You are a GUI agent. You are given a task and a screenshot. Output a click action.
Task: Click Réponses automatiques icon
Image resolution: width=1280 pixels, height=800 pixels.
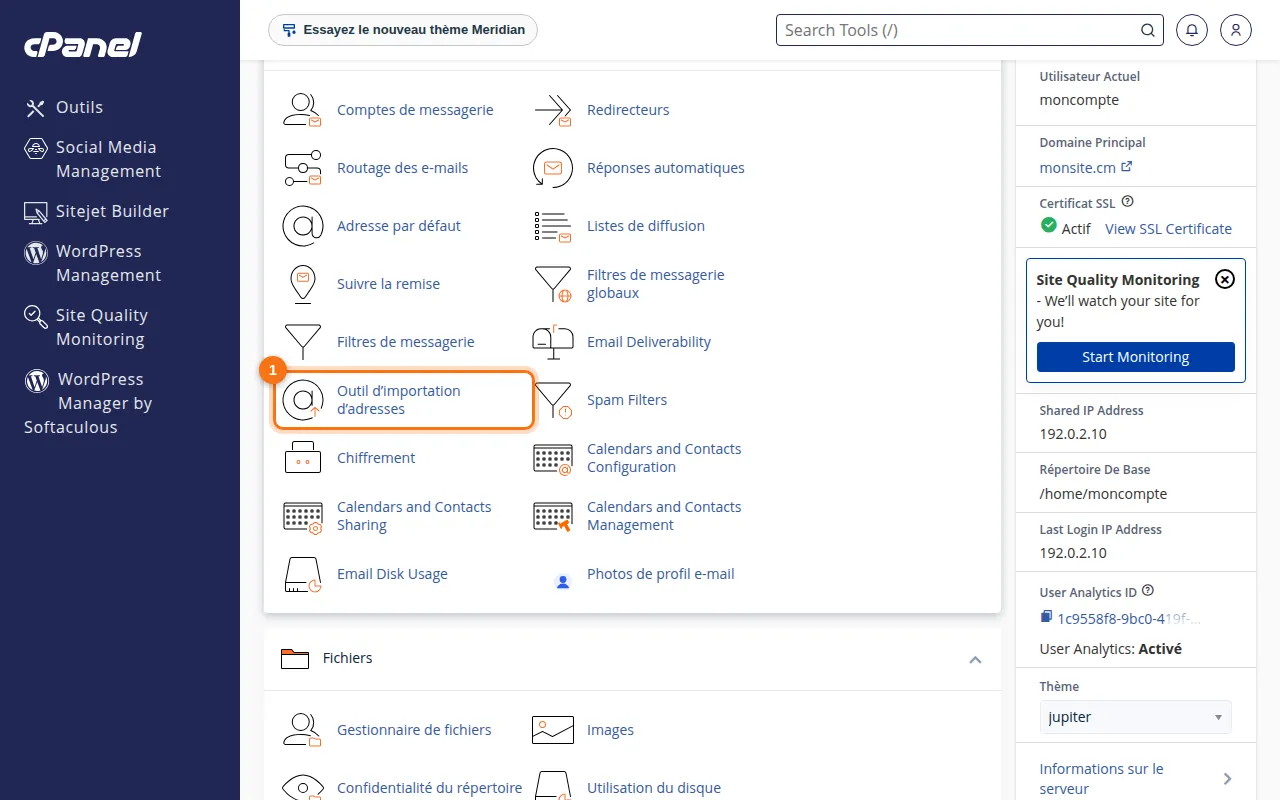[553, 168]
